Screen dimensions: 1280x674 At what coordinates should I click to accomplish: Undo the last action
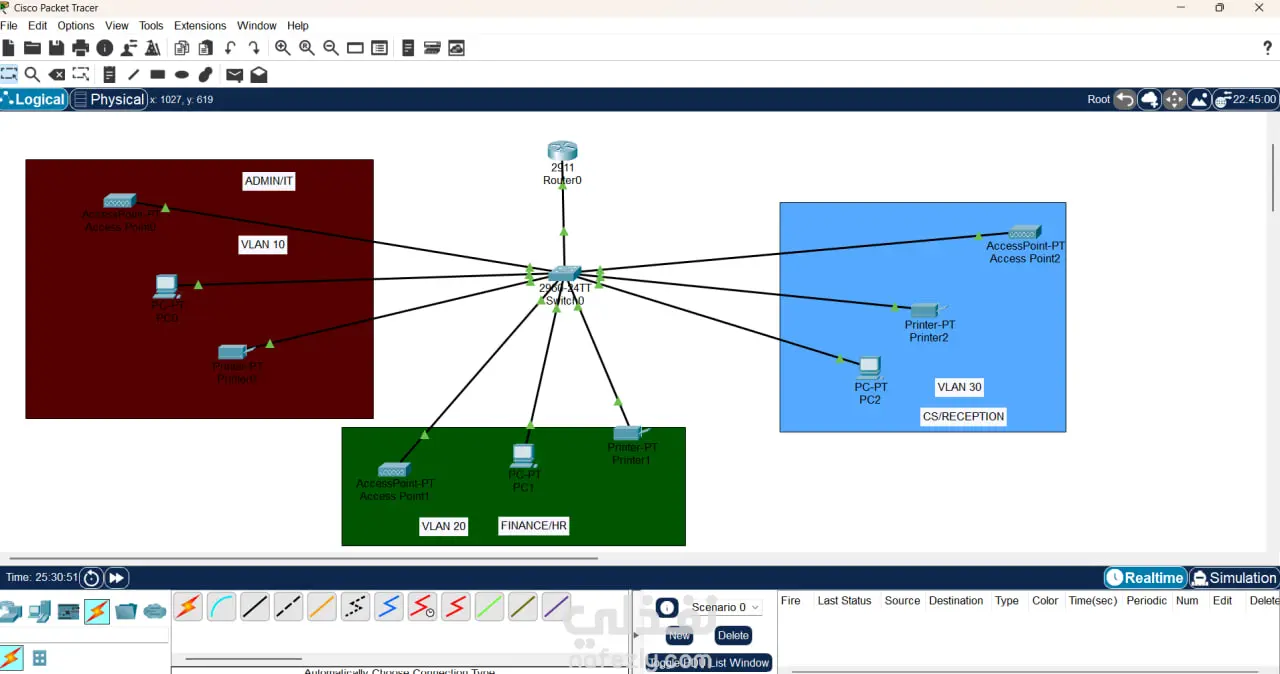tap(230, 48)
